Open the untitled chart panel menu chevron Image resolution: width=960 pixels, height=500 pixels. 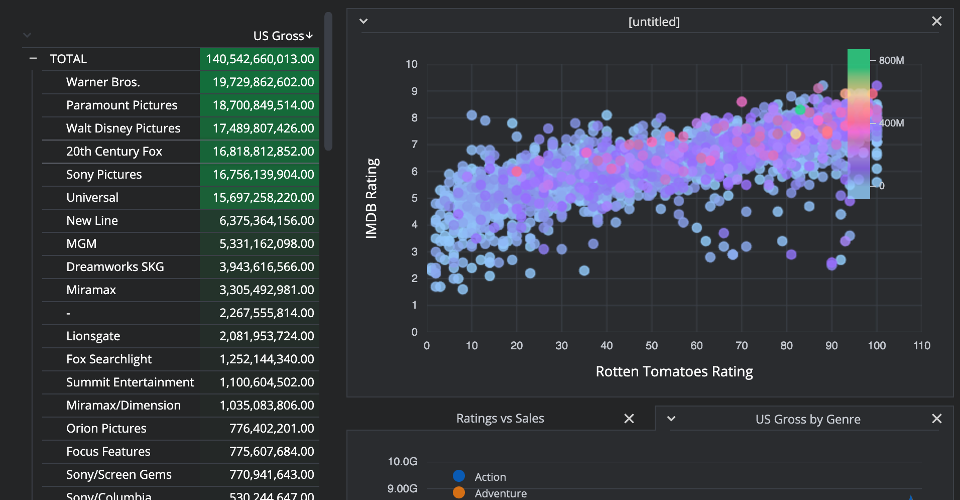(x=364, y=21)
